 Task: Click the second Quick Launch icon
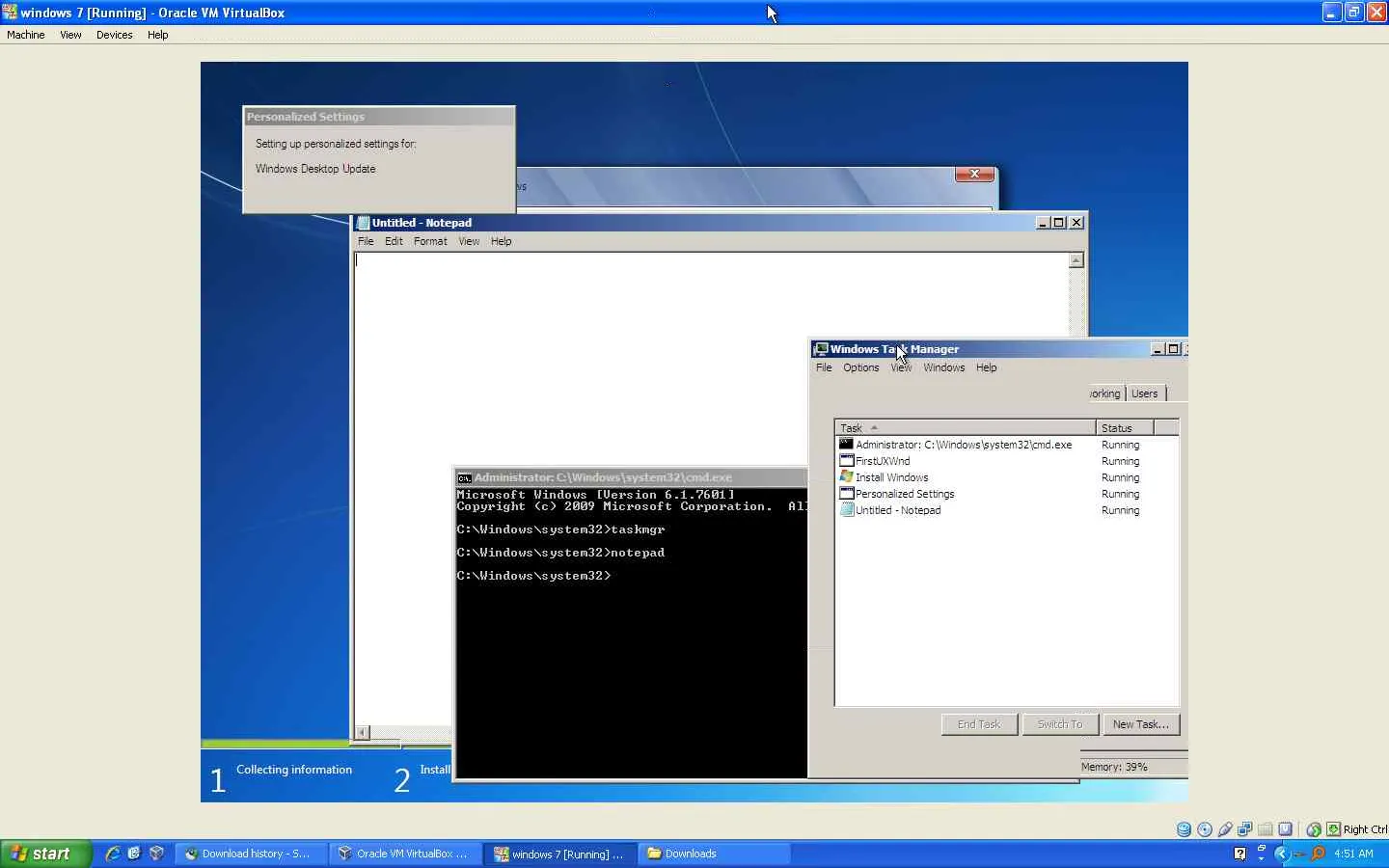click(134, 854)
